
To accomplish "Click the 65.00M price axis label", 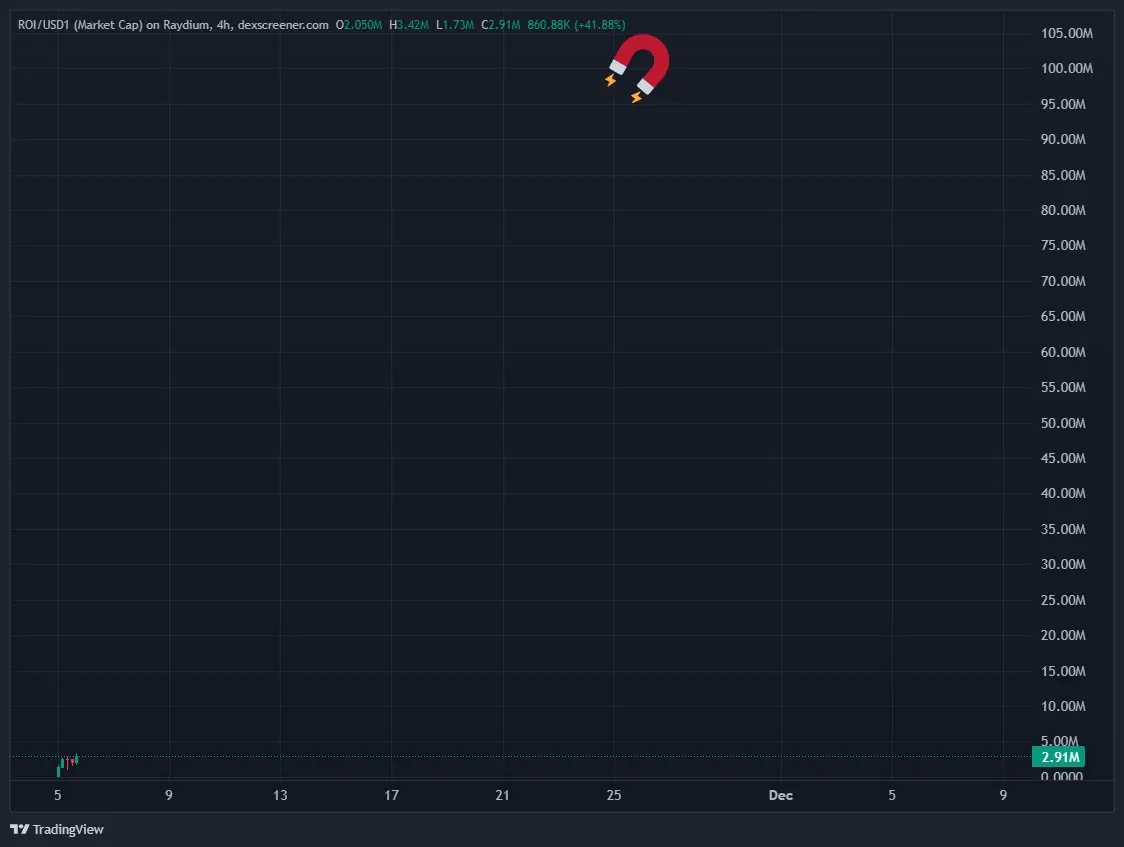I will [x=1063, y=316].
